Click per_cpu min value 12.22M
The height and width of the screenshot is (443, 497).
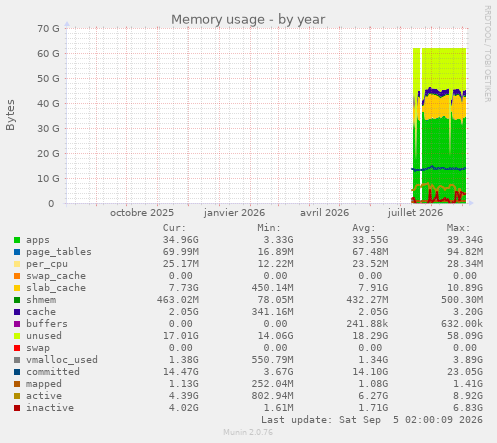tap(275, 264)
